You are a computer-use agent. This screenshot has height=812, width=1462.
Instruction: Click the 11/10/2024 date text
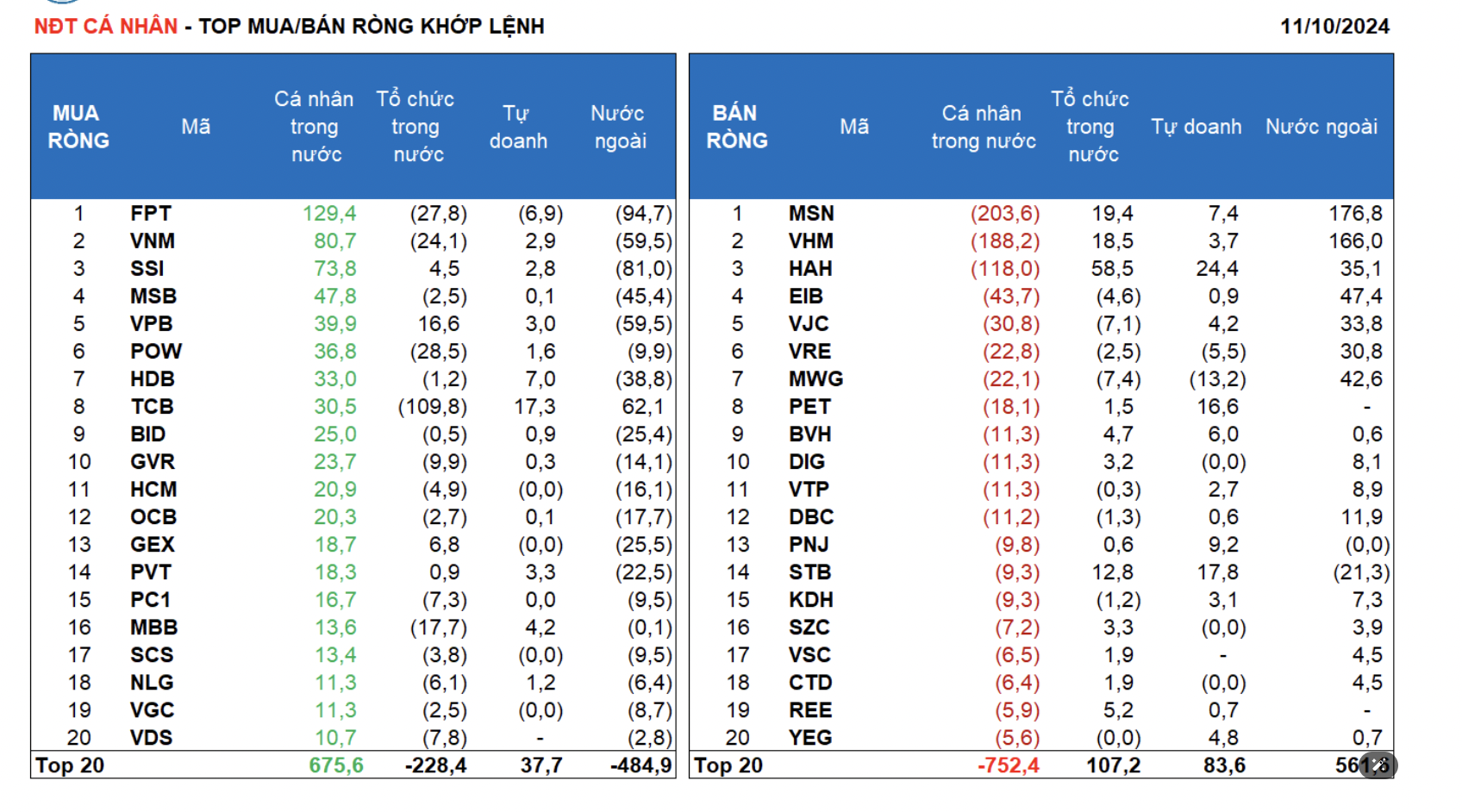click(x=1334, y=27)
